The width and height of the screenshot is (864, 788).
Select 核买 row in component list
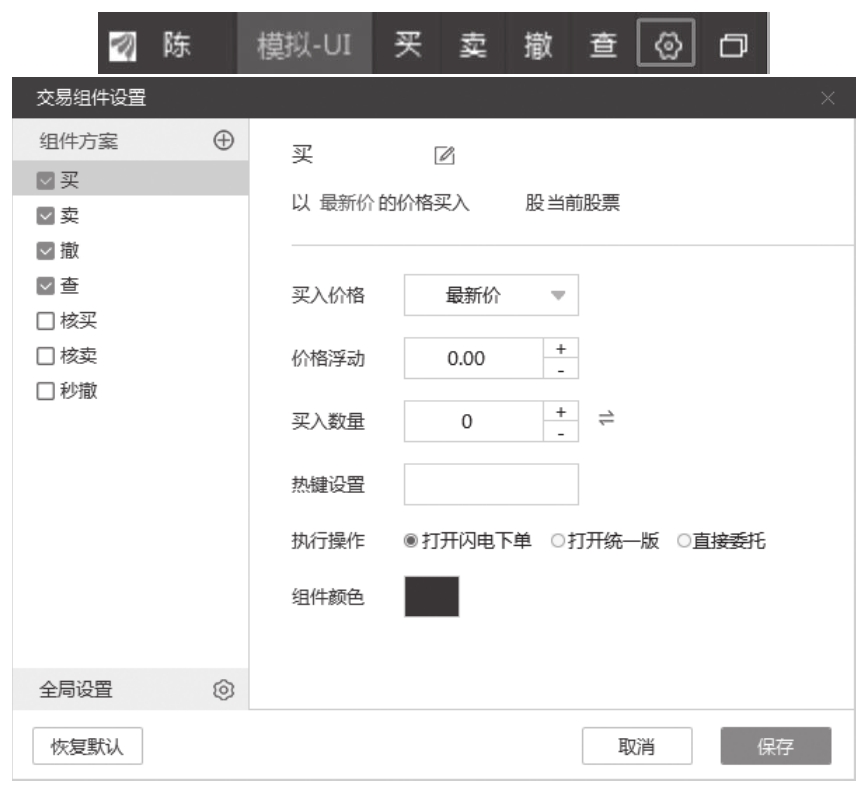(x=131, y=321)
